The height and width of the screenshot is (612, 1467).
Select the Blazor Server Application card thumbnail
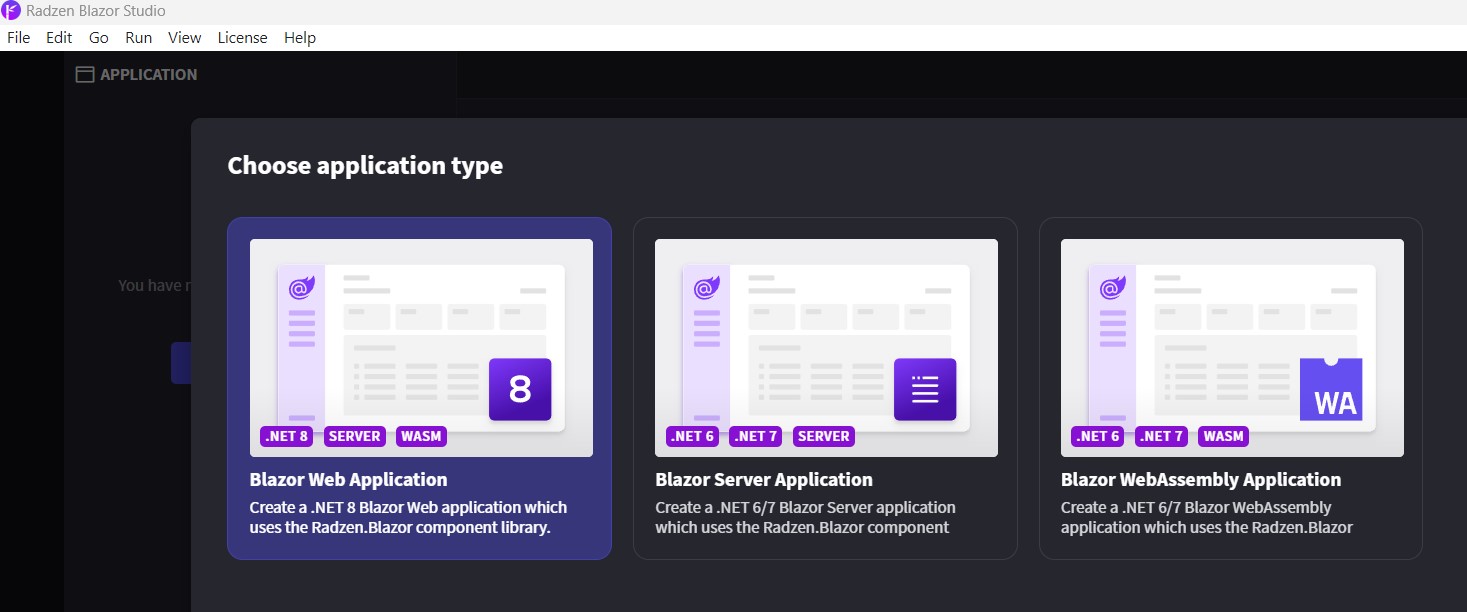[x=826, y=348]
